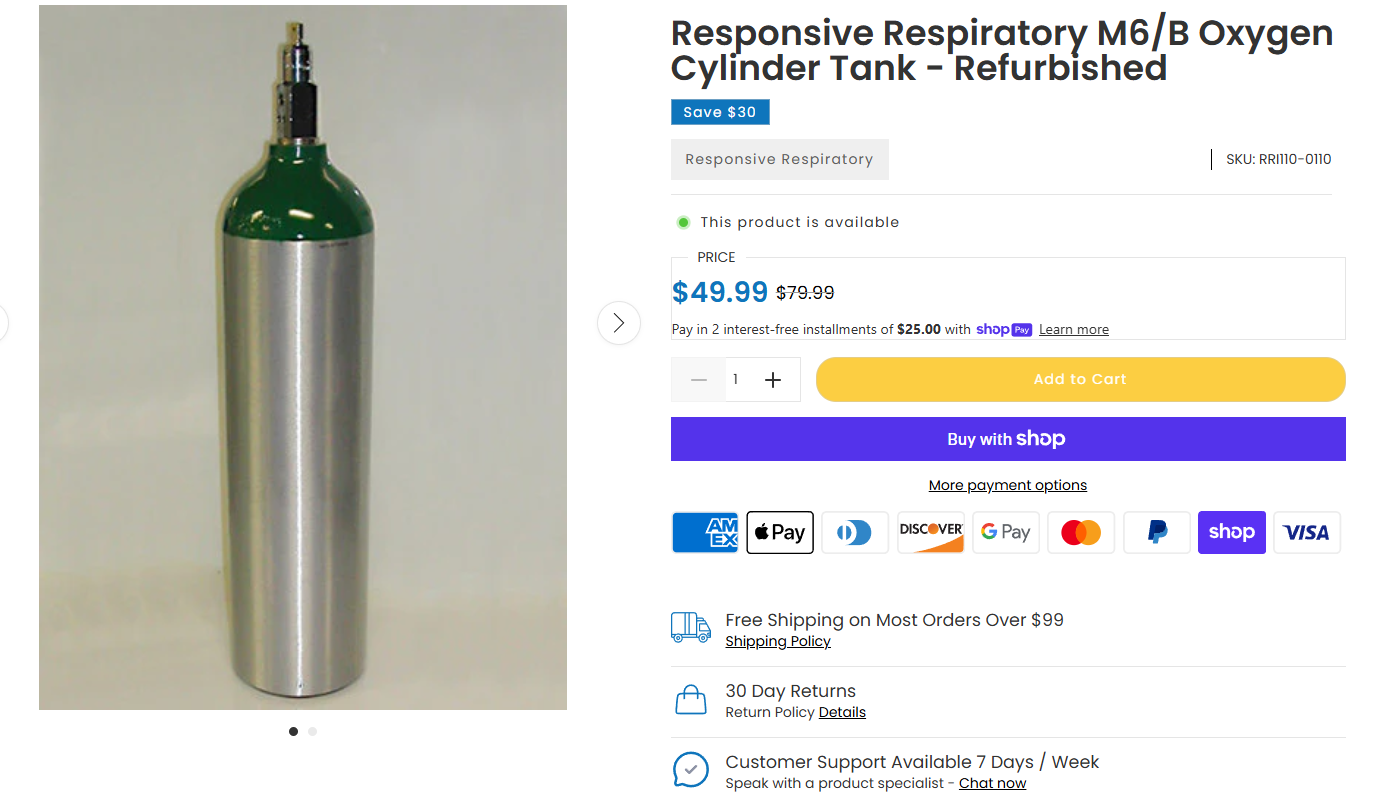Click the quantity input field

click(x=736, y=380)
